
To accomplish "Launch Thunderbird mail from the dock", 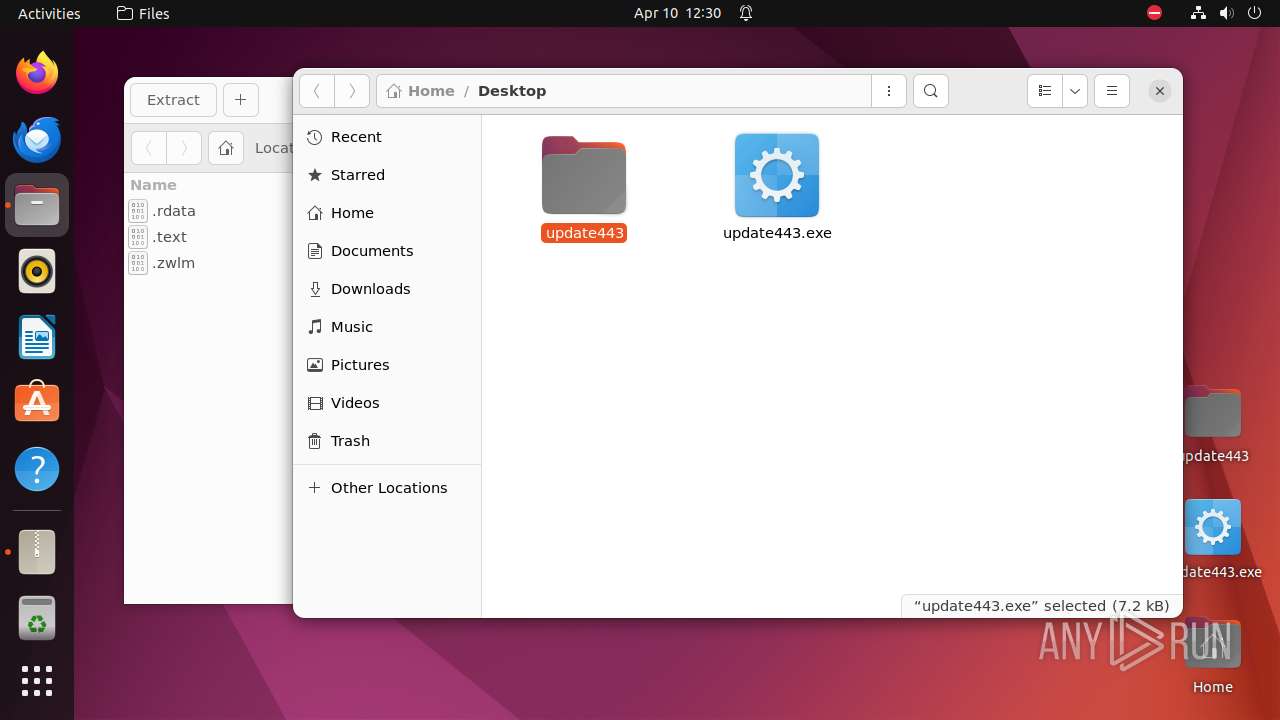I will 37,139.
